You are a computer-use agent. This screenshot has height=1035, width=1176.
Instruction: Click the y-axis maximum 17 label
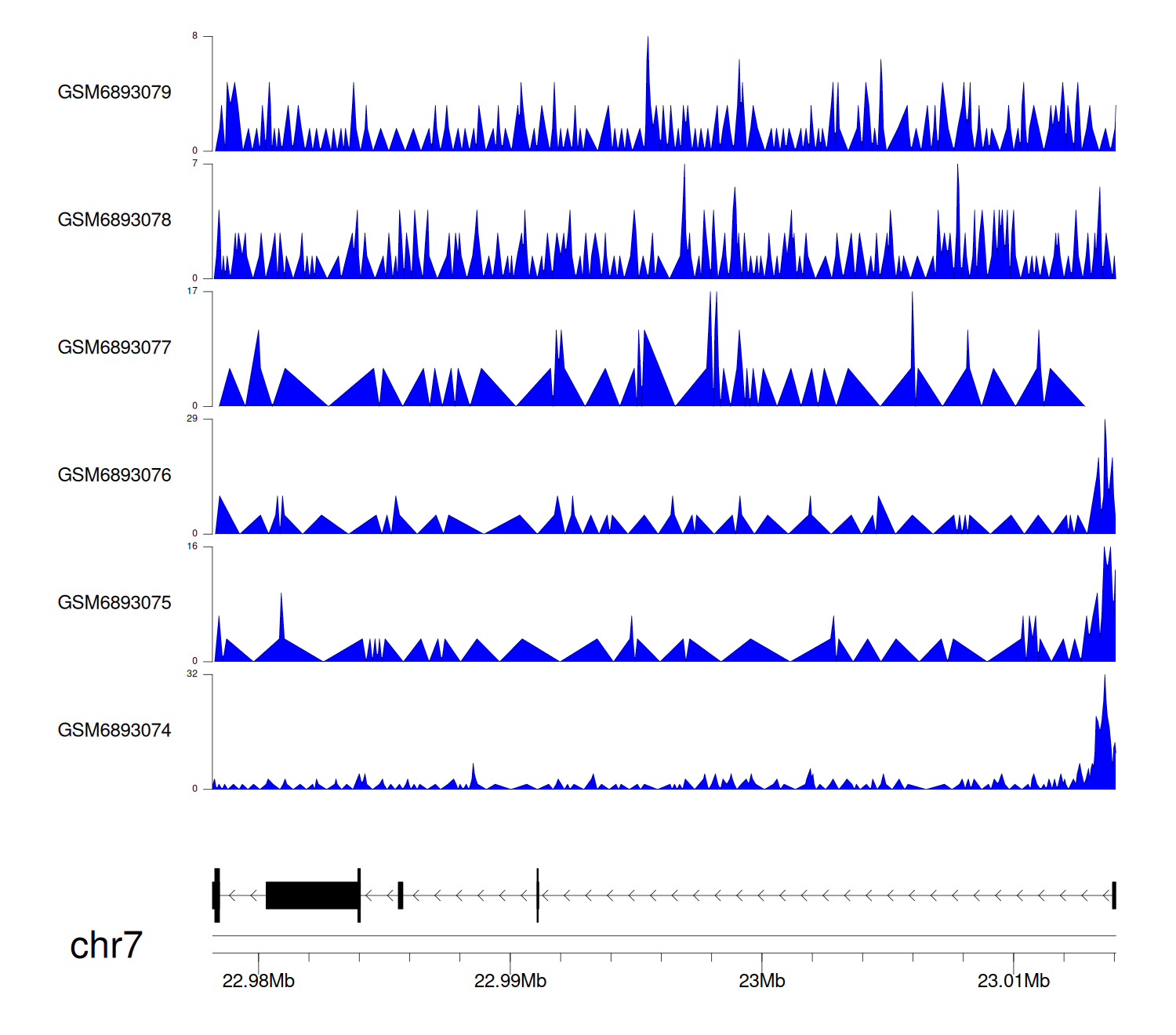click(x=192, y=291)
